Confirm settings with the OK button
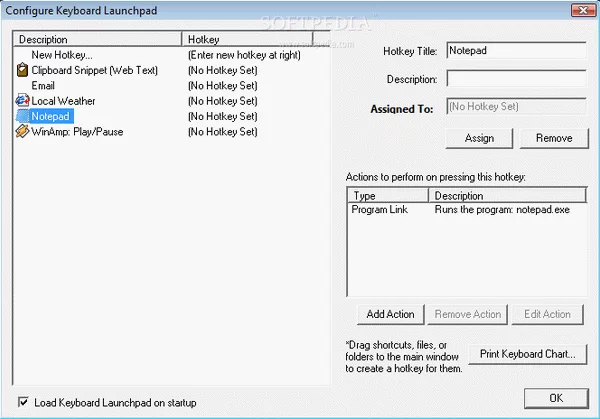The width and height of the screenshot is (600, 419). pyautogui.click(x=556, y=398)
